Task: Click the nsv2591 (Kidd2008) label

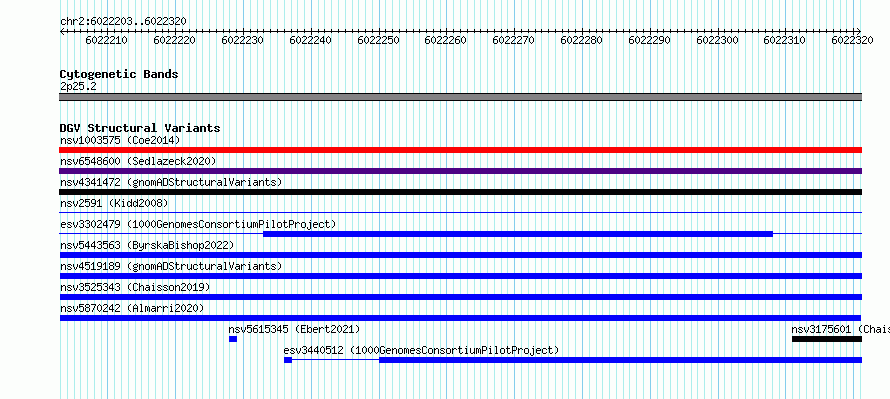Action: 114,203
